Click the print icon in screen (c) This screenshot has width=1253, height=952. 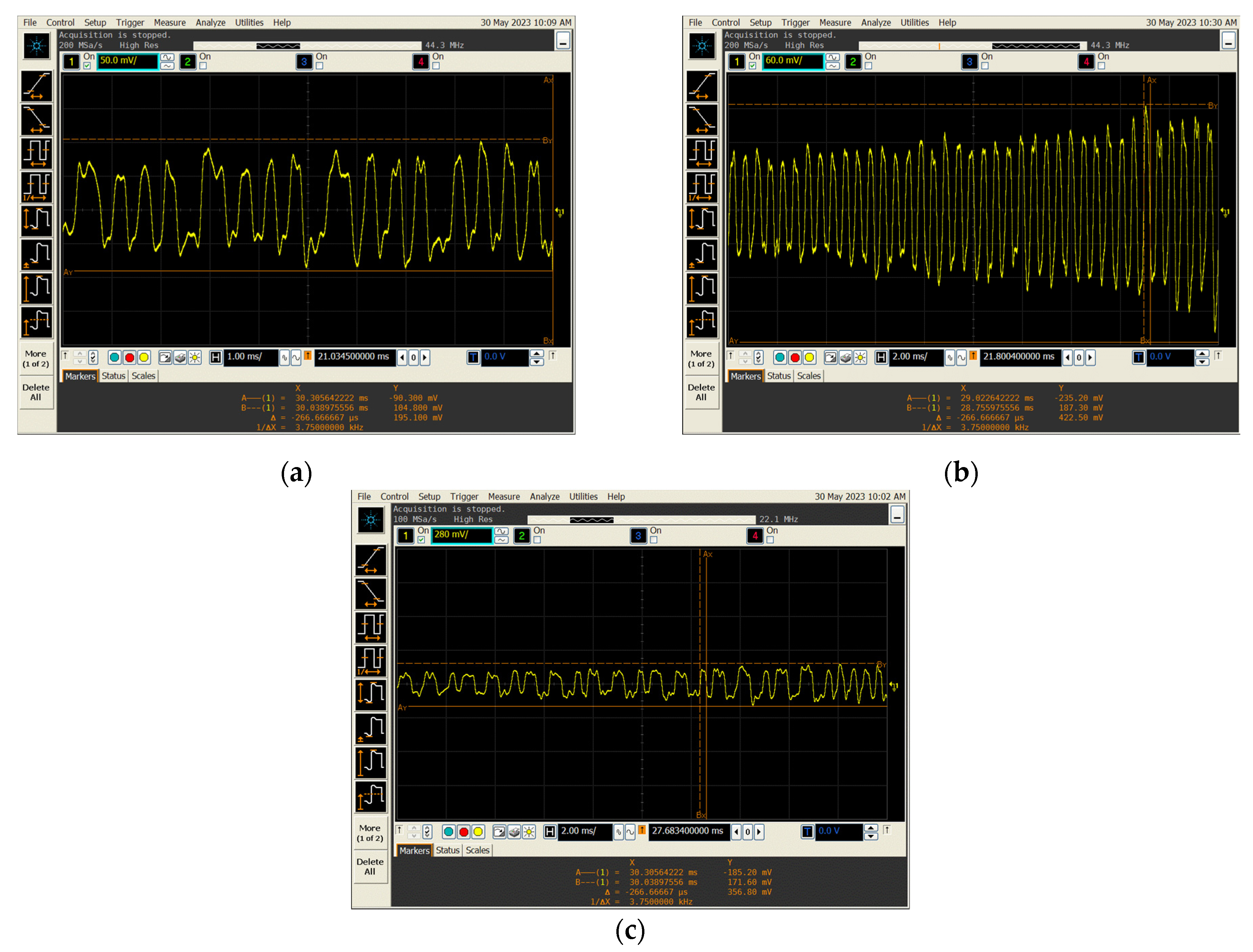[x=514, y=832]
